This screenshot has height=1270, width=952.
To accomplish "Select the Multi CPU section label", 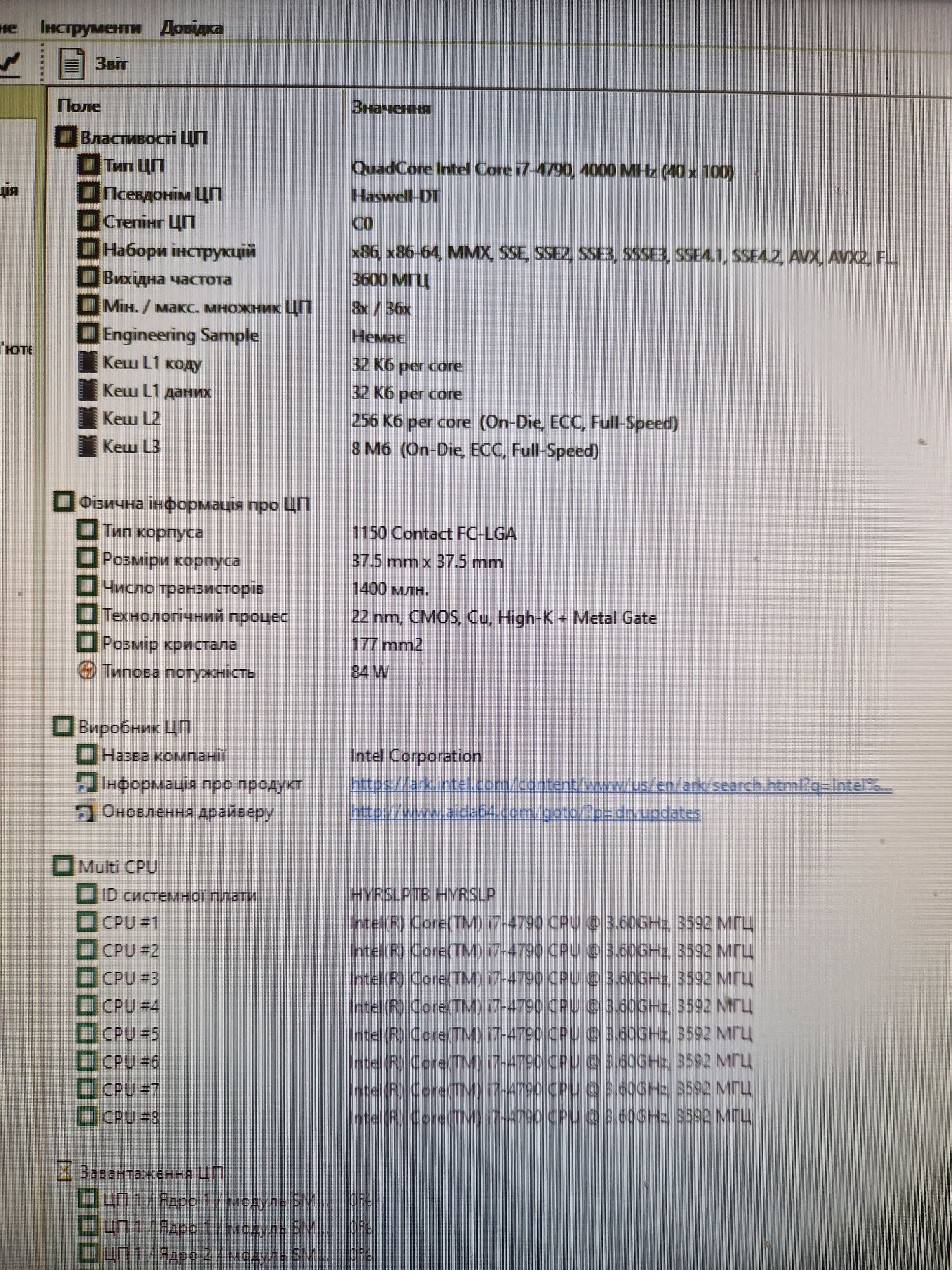I will tap(117, 867).
